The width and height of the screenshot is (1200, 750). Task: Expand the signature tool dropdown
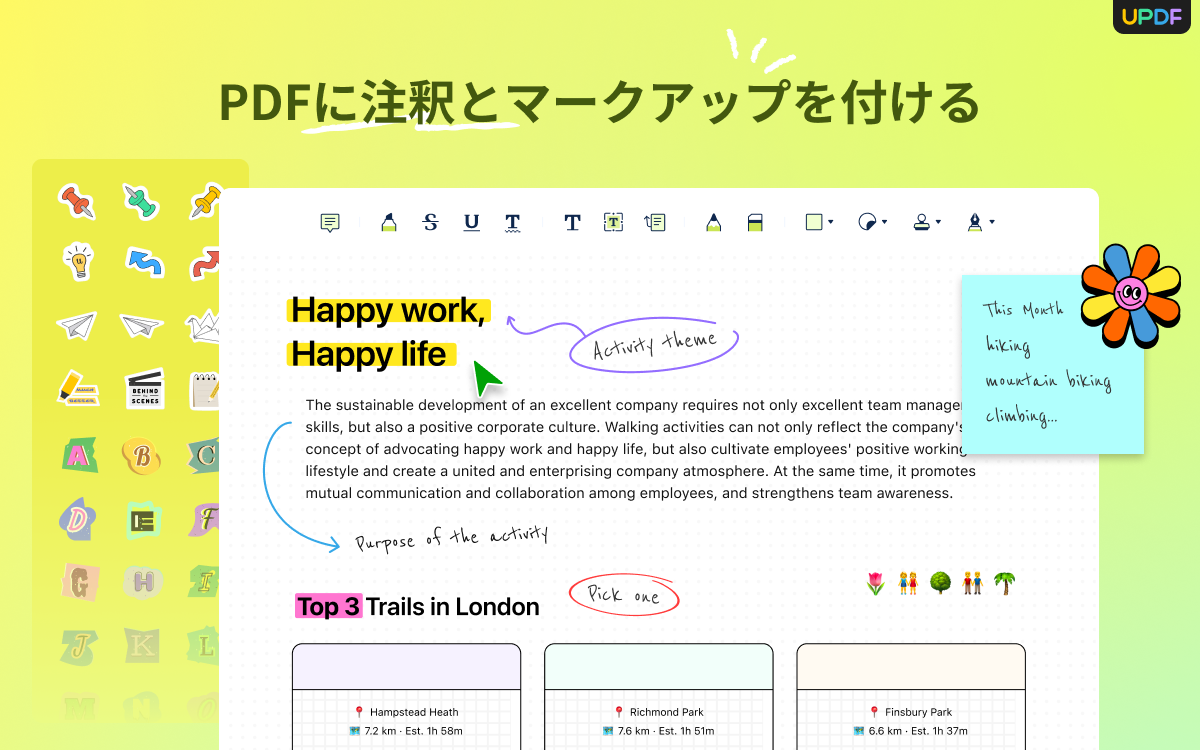(979, 222)
